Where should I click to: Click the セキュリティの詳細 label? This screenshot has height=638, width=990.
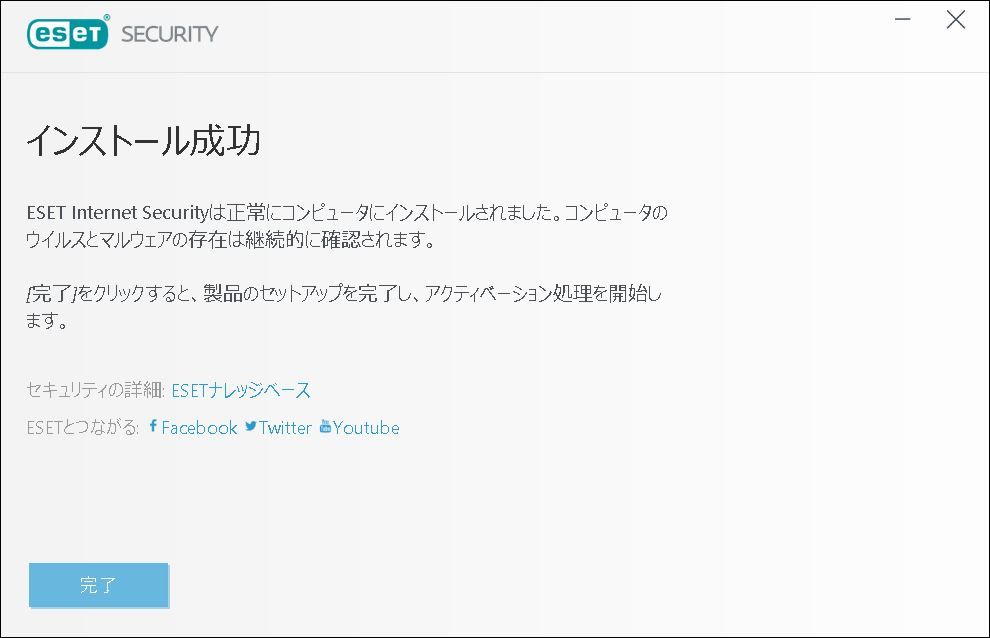point(95,390)
